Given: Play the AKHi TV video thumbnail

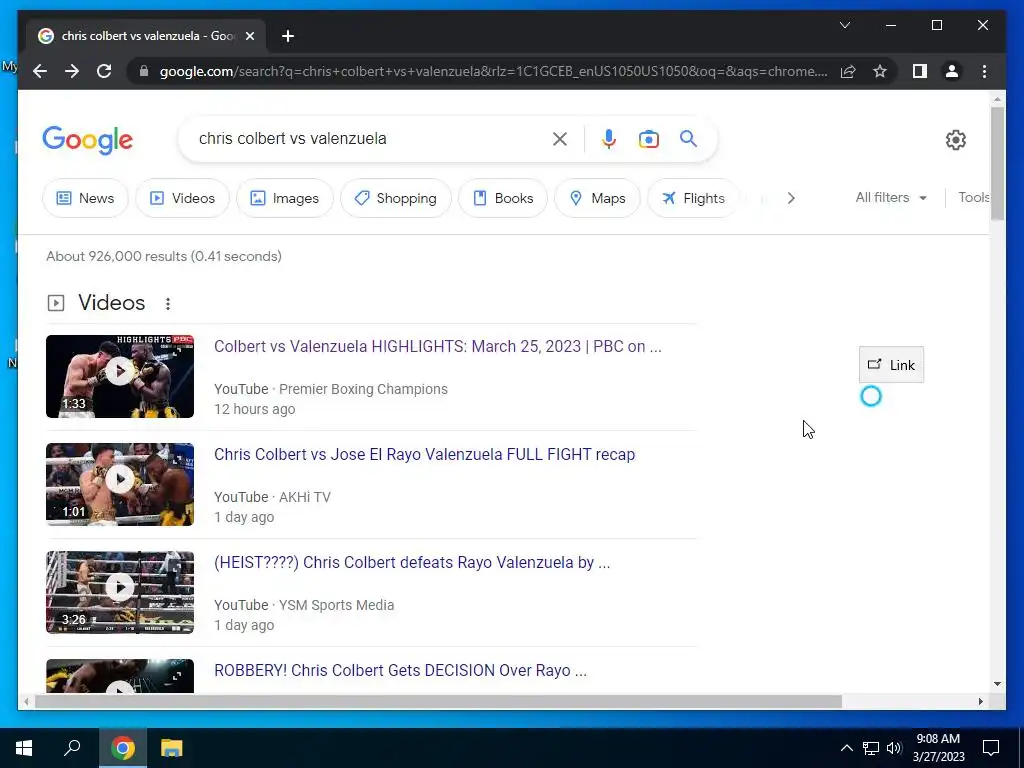Looking at the screenshot, I should click(x=120, y=484).
